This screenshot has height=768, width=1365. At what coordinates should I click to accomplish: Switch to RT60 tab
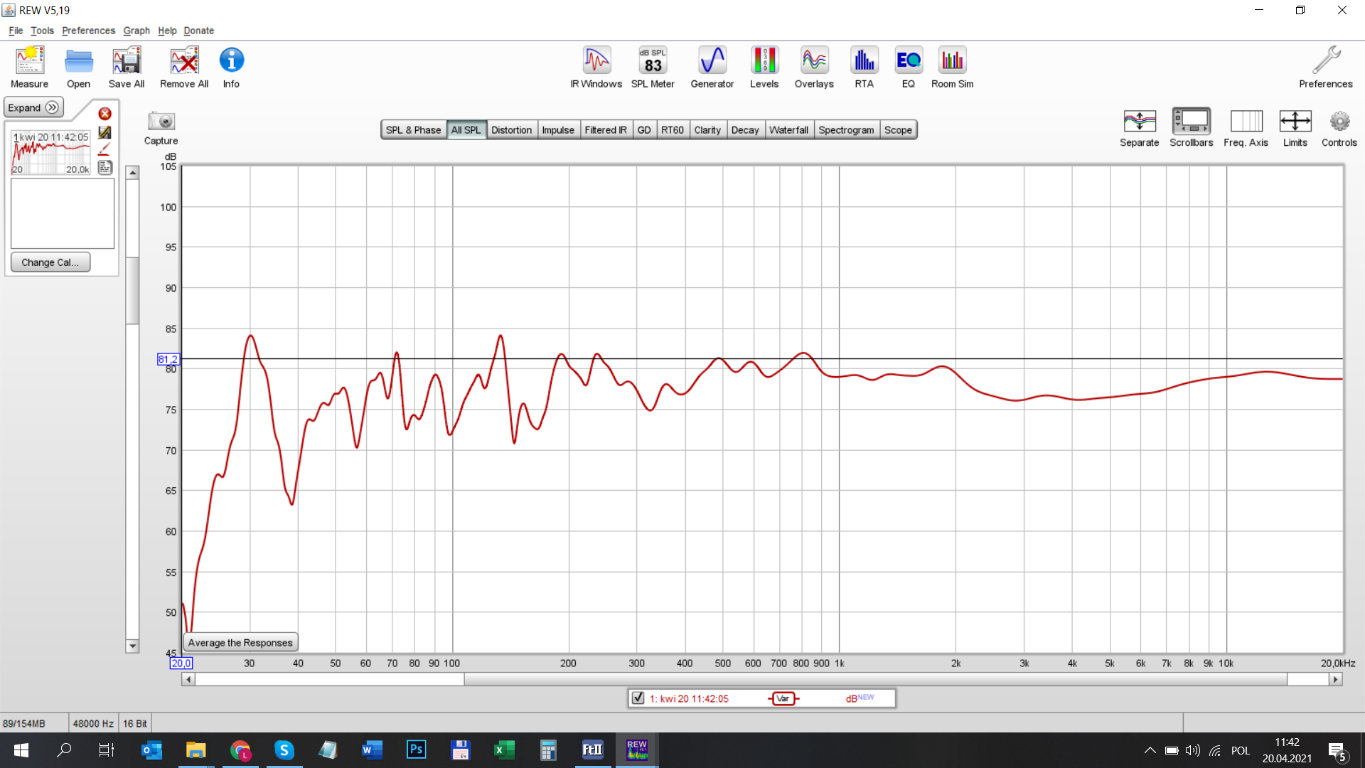(673, 130)
